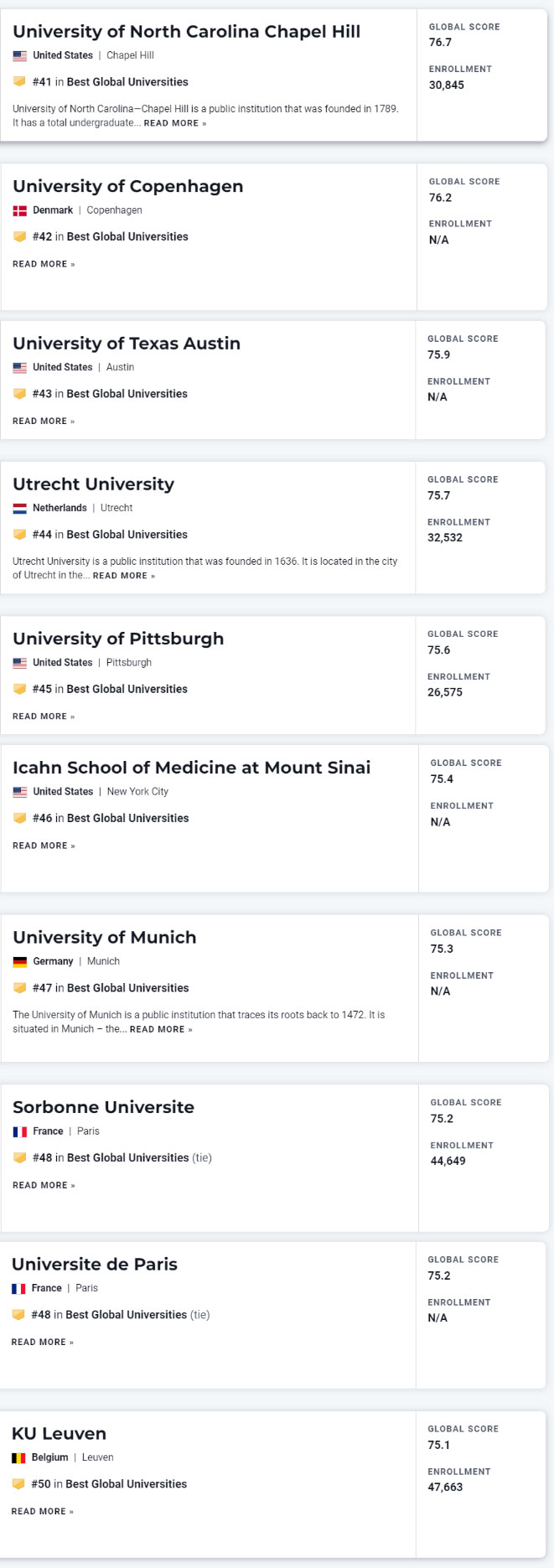Expand UNC Chapel Hill's truncated description via READ MORE
Screen dimensions: 554x1568
(173, 122)
